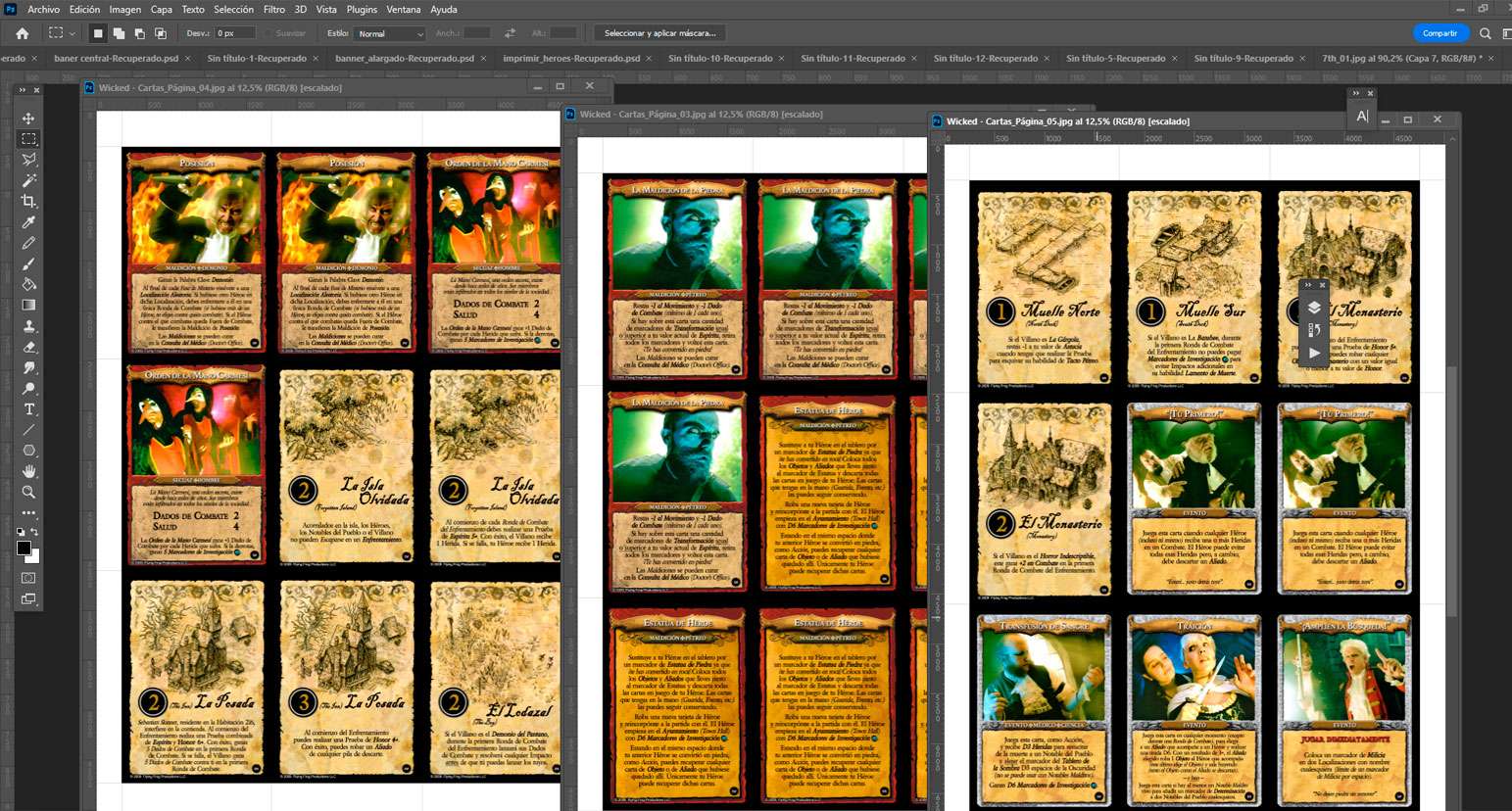Image resolution: width=1512 pixels, height=811 pixels.
Task: Select the Line tool
Action: [28, 430]
